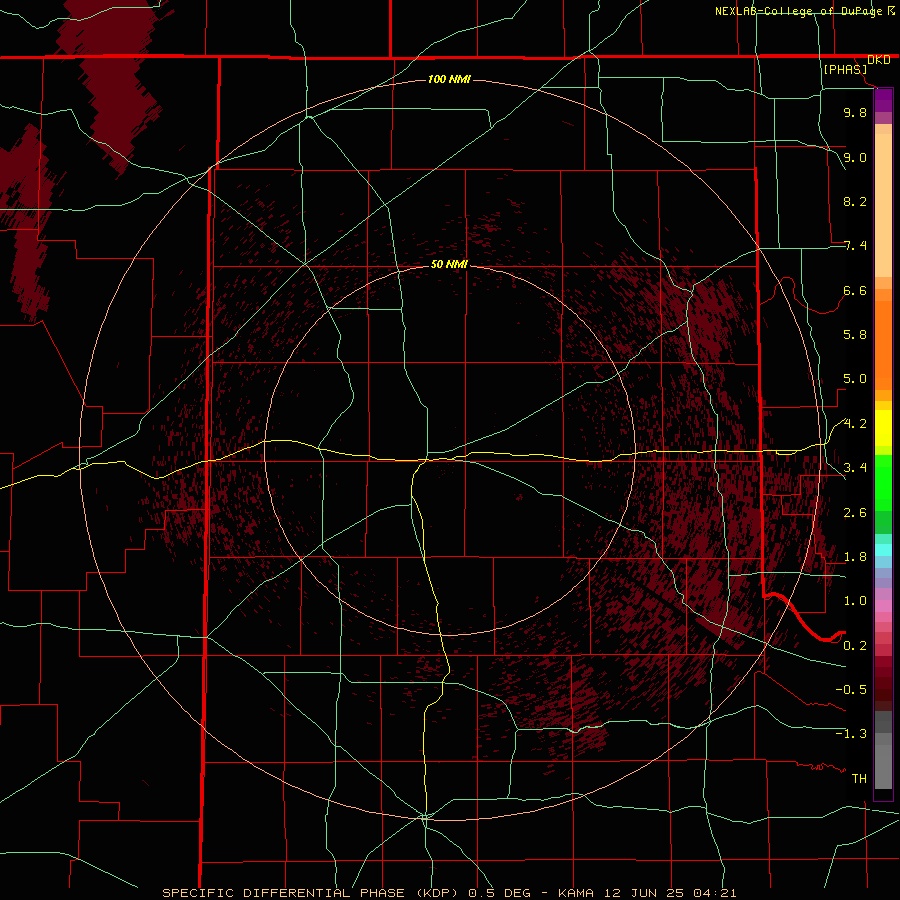Click the 4.2 value on the color scale

coord(855,424)
